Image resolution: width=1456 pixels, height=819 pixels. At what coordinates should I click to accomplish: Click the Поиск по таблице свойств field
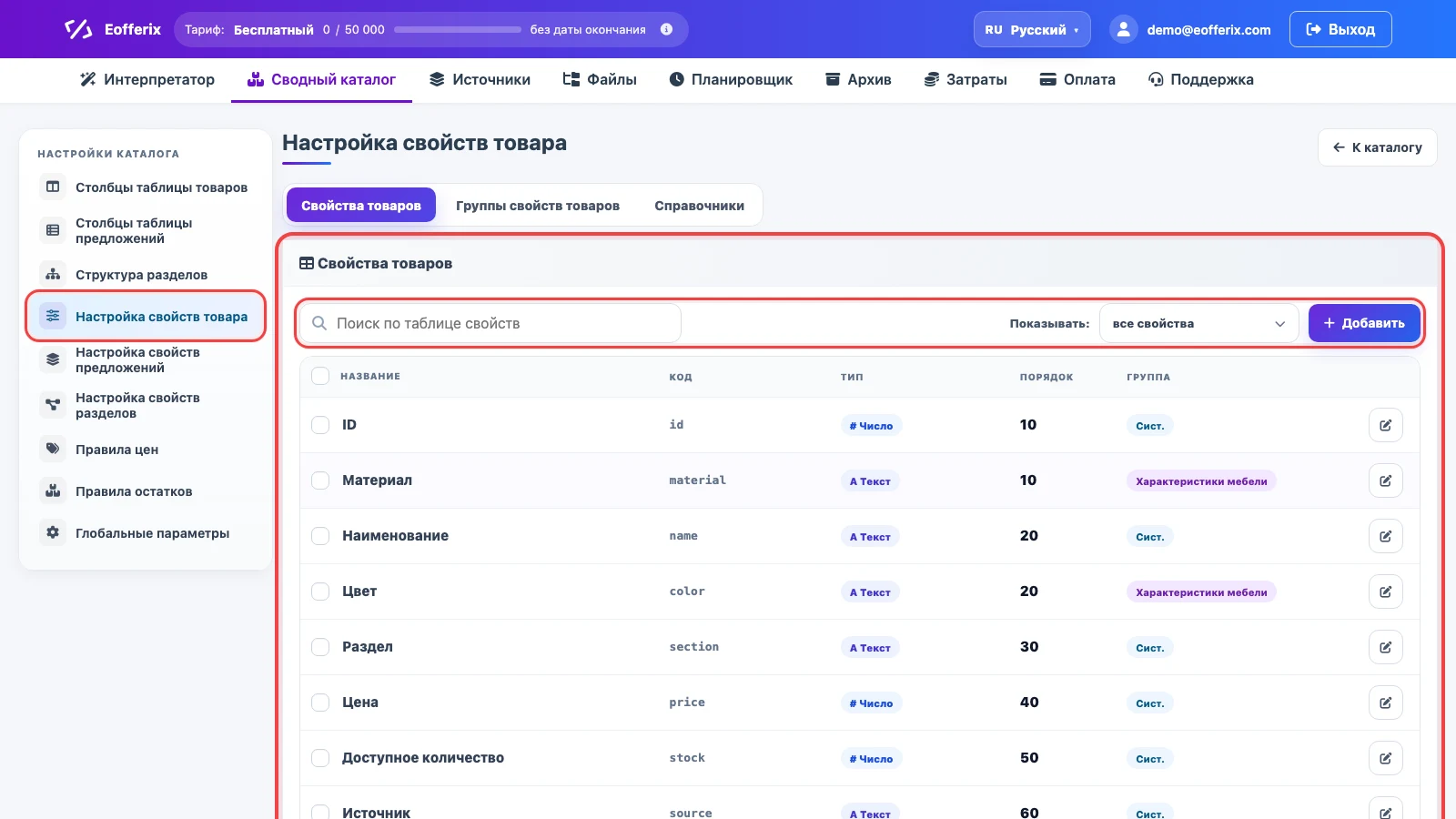(x=490, y=323)
